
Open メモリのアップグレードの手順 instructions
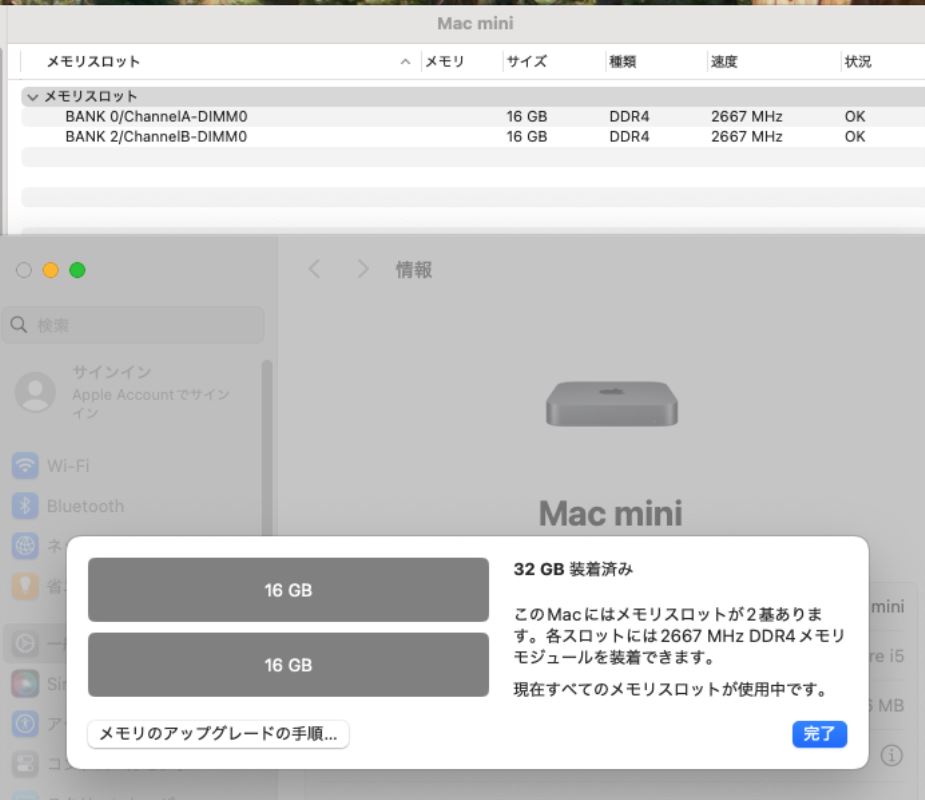pos(218,734)
